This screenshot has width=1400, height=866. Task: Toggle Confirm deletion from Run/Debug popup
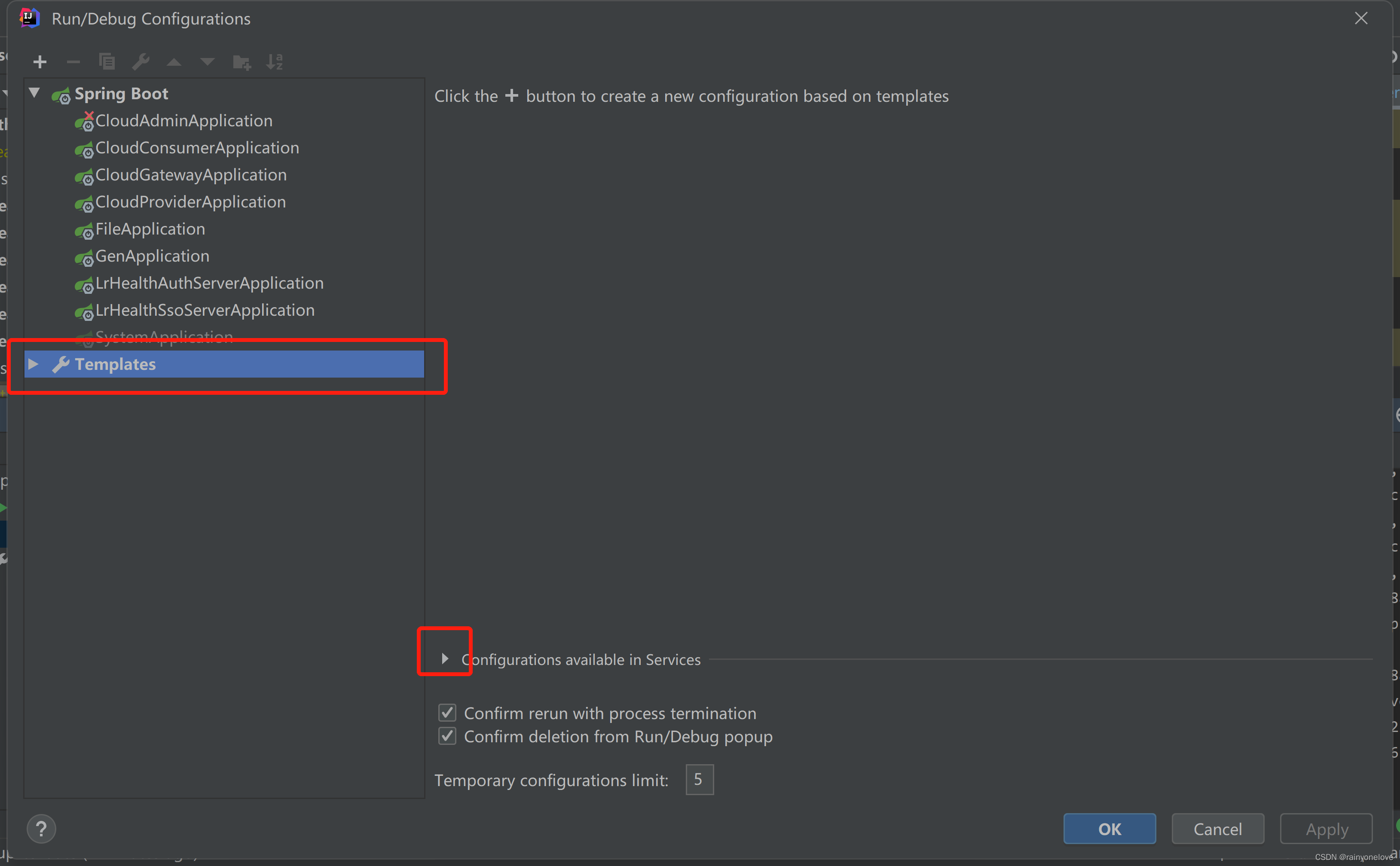[447, 736]
